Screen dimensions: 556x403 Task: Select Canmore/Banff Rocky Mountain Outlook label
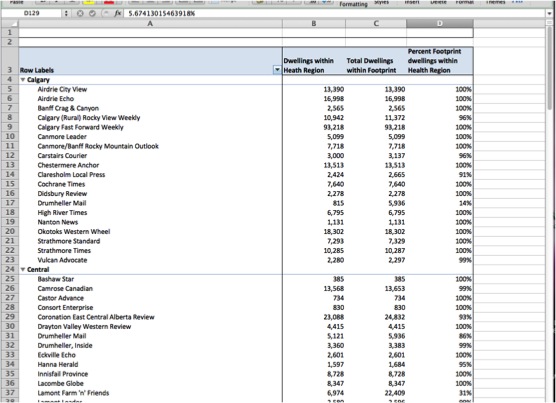98,146
